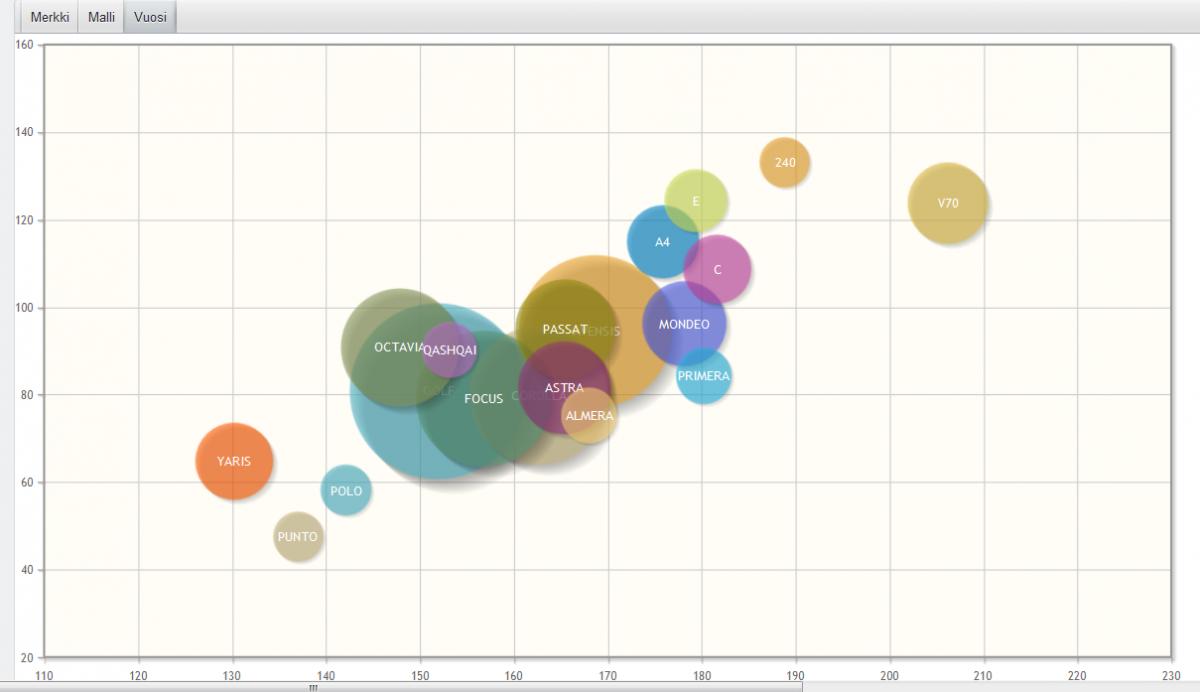Open the Malli tab
Image resolution: width=1200 pixels, height=692 pixels.
(x=101, y=17)
